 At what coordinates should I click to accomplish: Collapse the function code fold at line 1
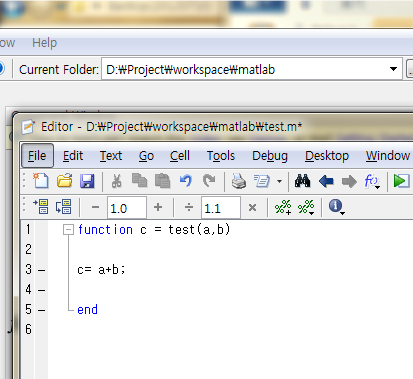(68, 229)
